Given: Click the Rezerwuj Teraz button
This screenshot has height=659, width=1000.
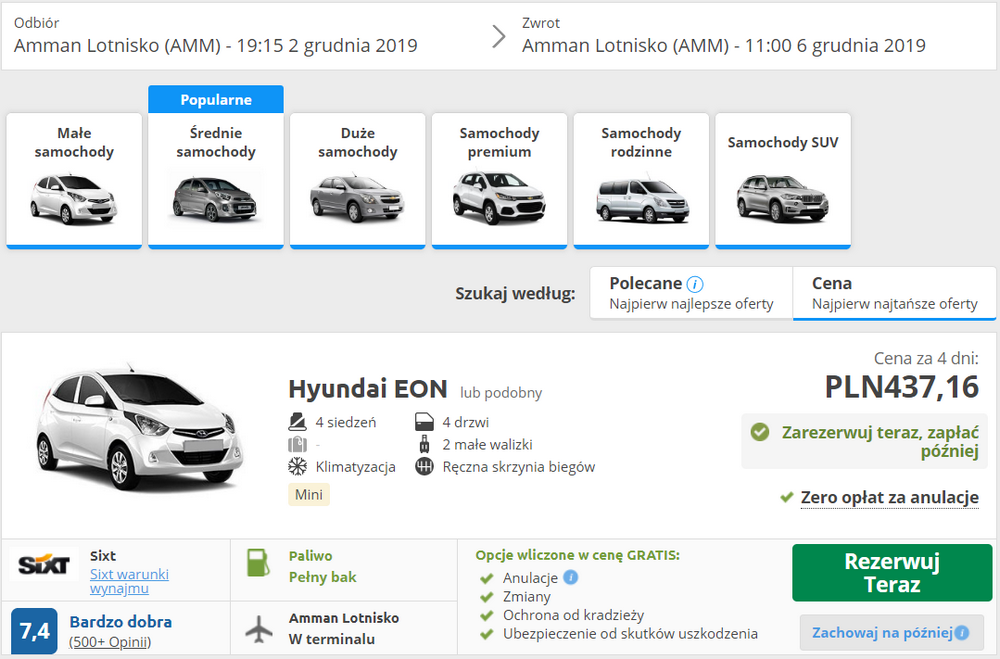Looking at the screenshot, I should tap(892, 573).
